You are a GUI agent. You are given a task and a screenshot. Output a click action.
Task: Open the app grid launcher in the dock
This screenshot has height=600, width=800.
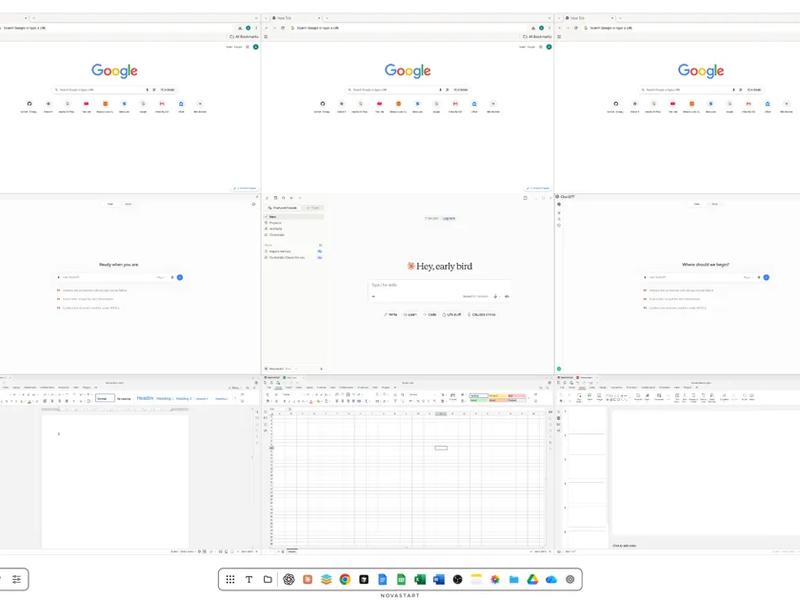pos(230,579)
